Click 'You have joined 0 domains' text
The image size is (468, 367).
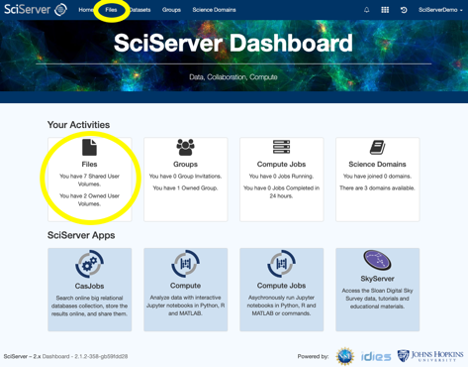(x=377, y=176)
